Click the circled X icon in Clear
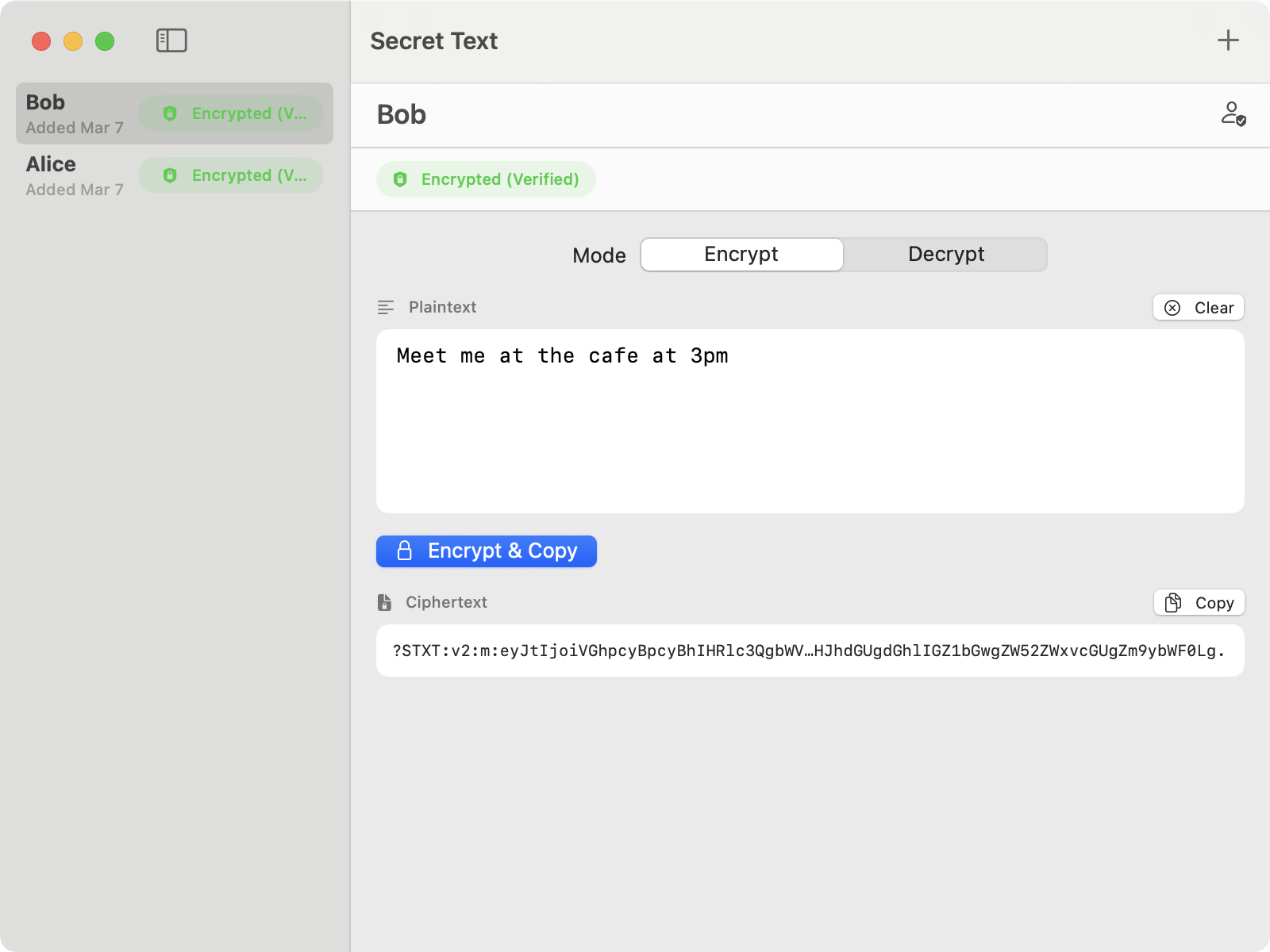The height and width of the screenshot is (952, 1270). click(x=1173, y=307)
